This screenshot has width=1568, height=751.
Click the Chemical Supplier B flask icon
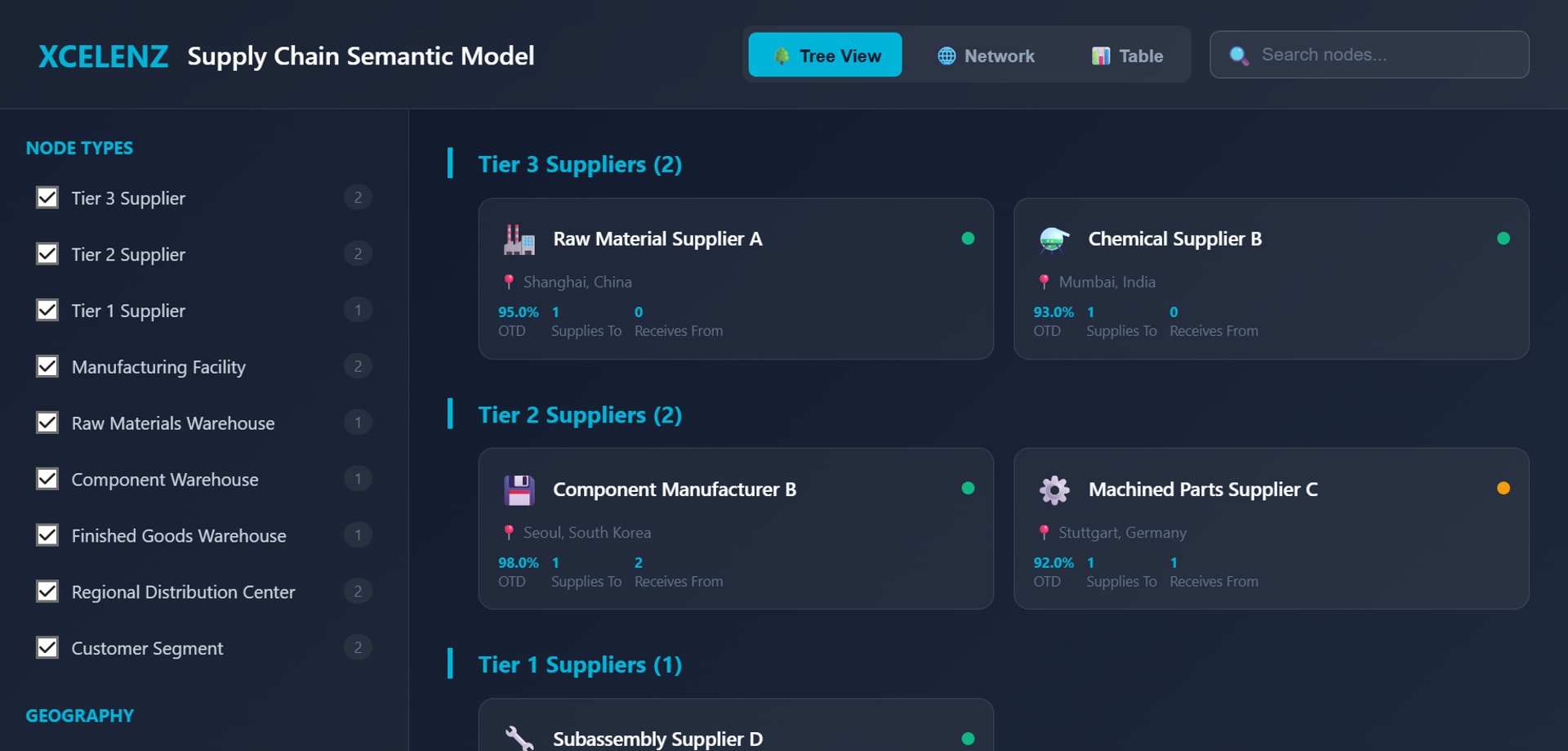[x=1053, y=239]
